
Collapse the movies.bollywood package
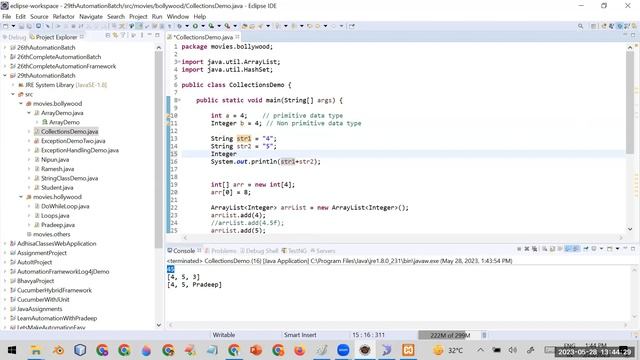pyautogui.click(x=21, y=104)
